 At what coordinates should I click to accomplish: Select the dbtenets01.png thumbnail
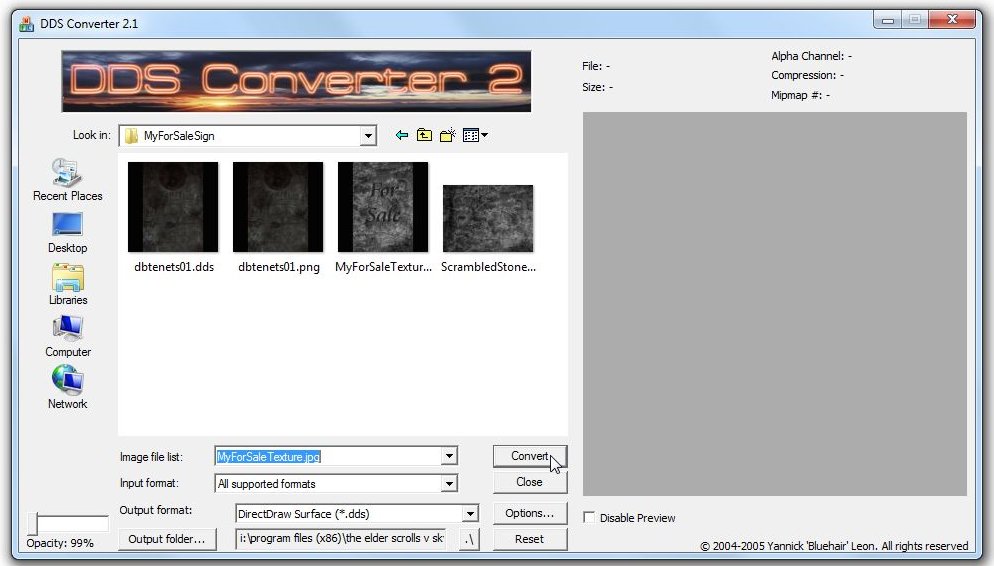[278, 207]
